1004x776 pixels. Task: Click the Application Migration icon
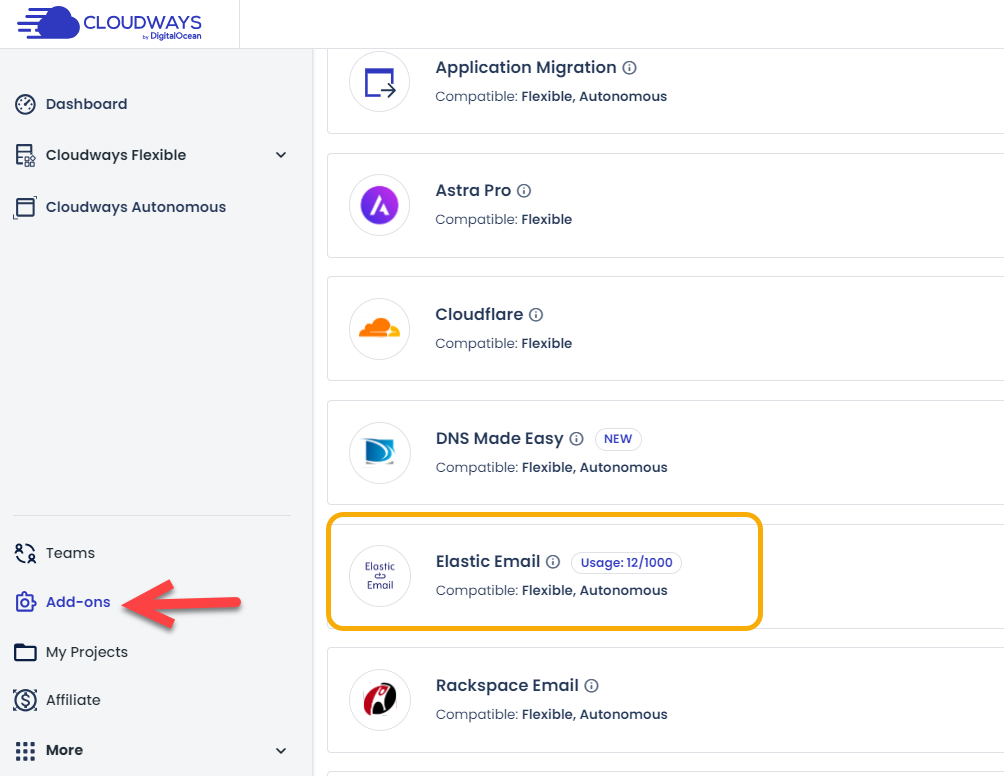[379, 81]
